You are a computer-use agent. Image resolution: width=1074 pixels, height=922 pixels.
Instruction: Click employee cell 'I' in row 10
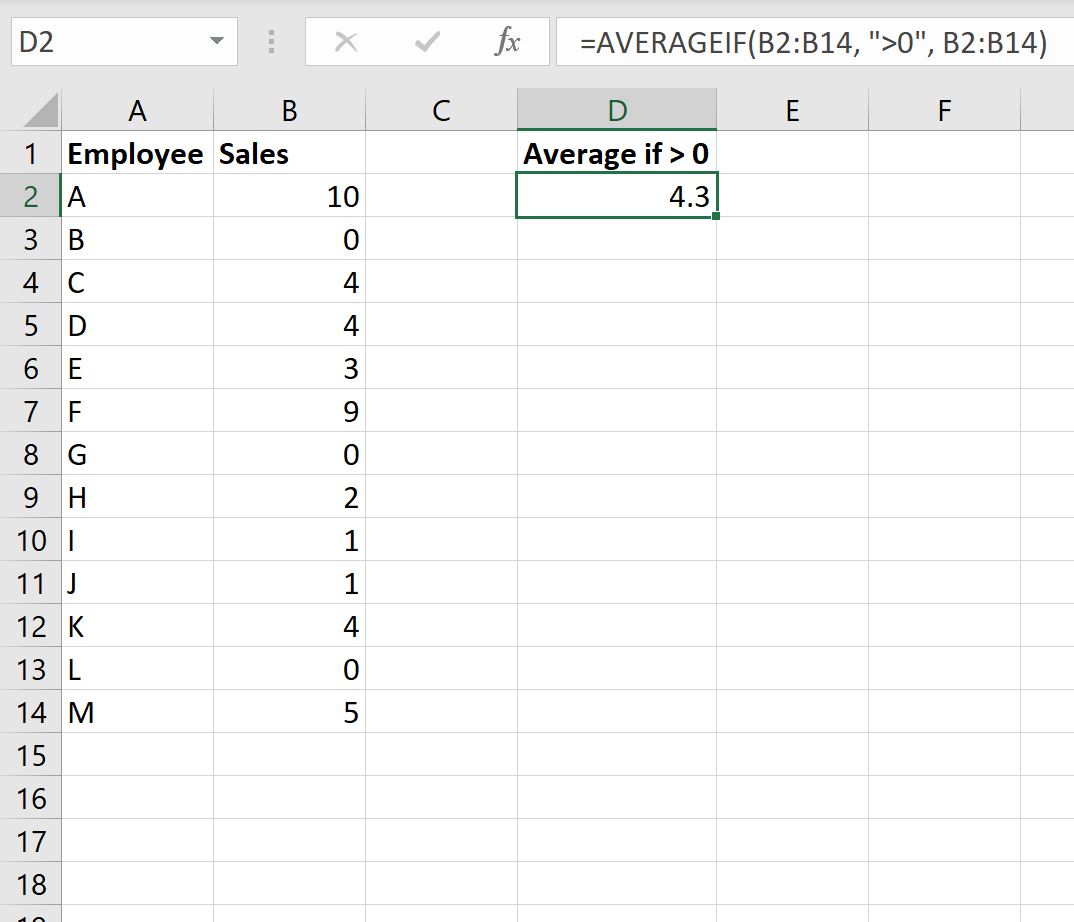(x=138, y=540)
